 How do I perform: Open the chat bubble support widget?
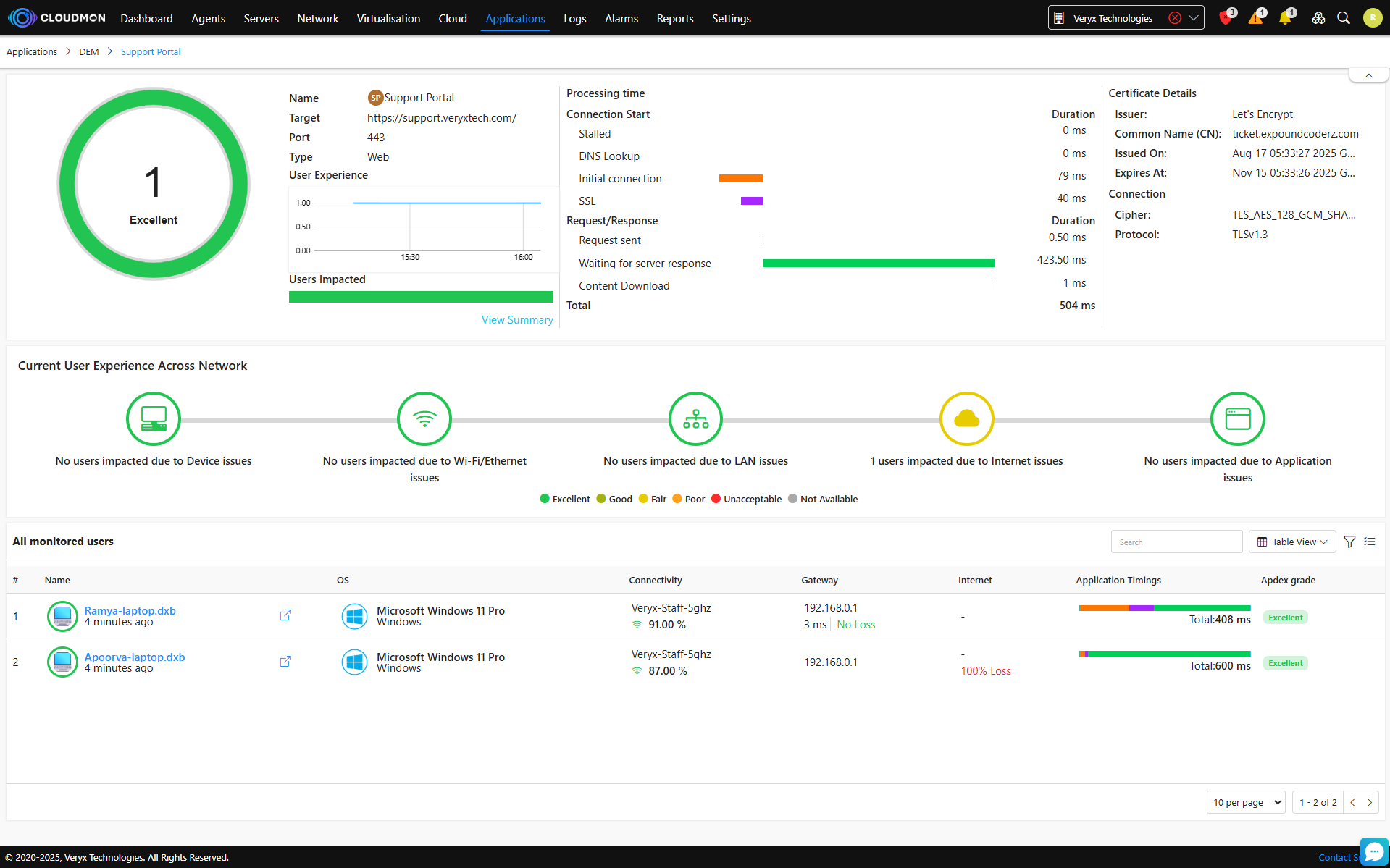[1373, 851]
